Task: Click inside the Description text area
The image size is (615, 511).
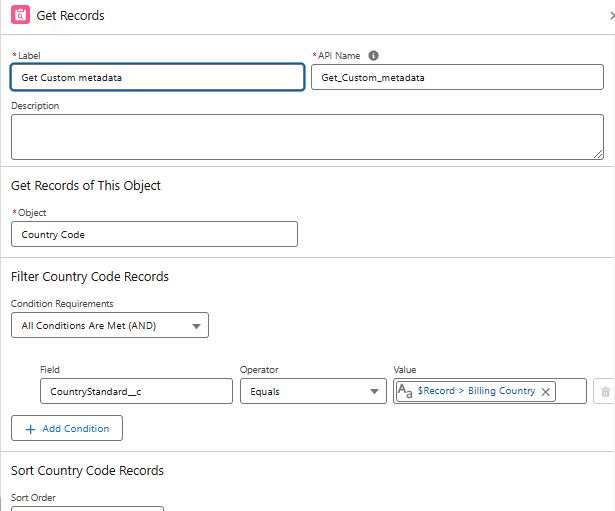Action: pyautogui.click(x=308, y=137)
